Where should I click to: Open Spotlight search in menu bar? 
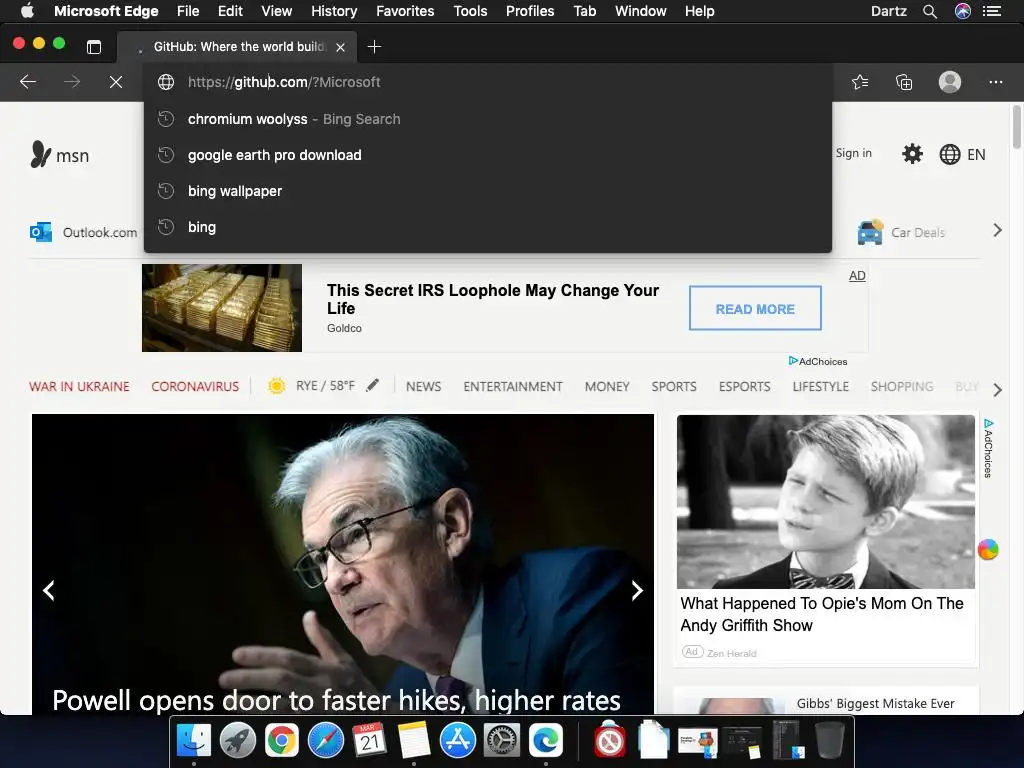pos(930,11)
